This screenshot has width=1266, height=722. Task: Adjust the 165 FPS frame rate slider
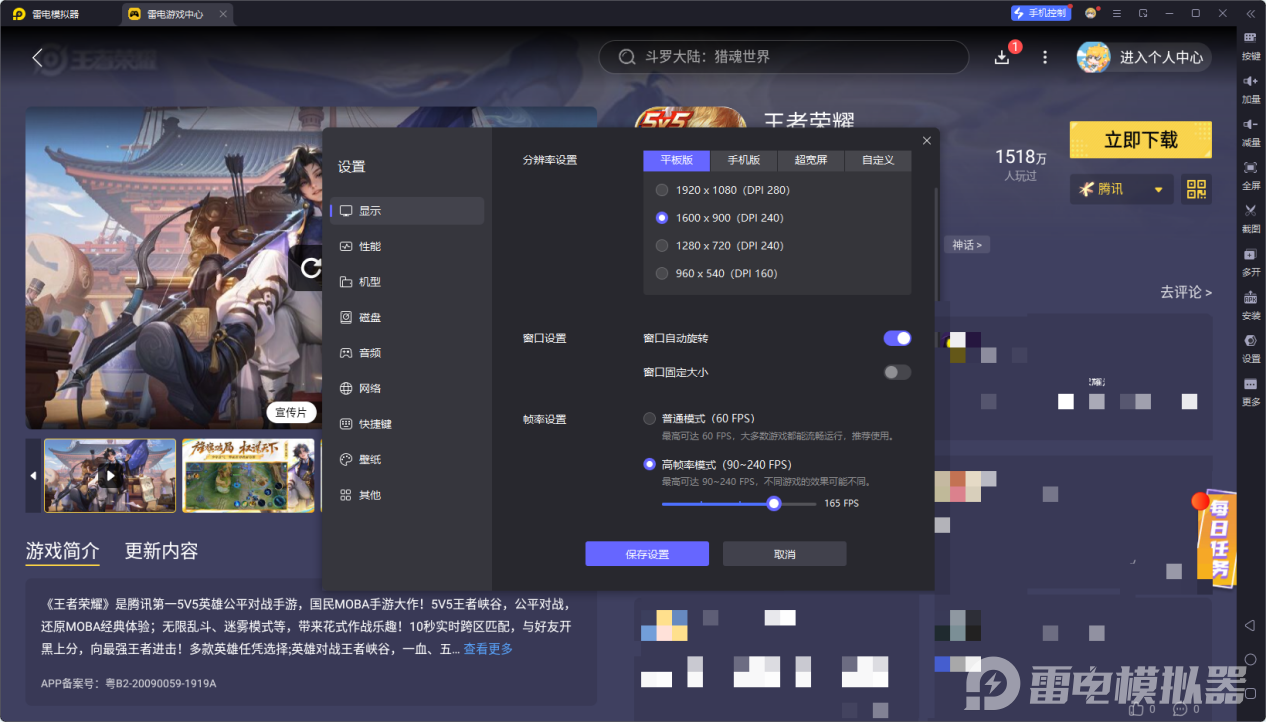[773, 504]
